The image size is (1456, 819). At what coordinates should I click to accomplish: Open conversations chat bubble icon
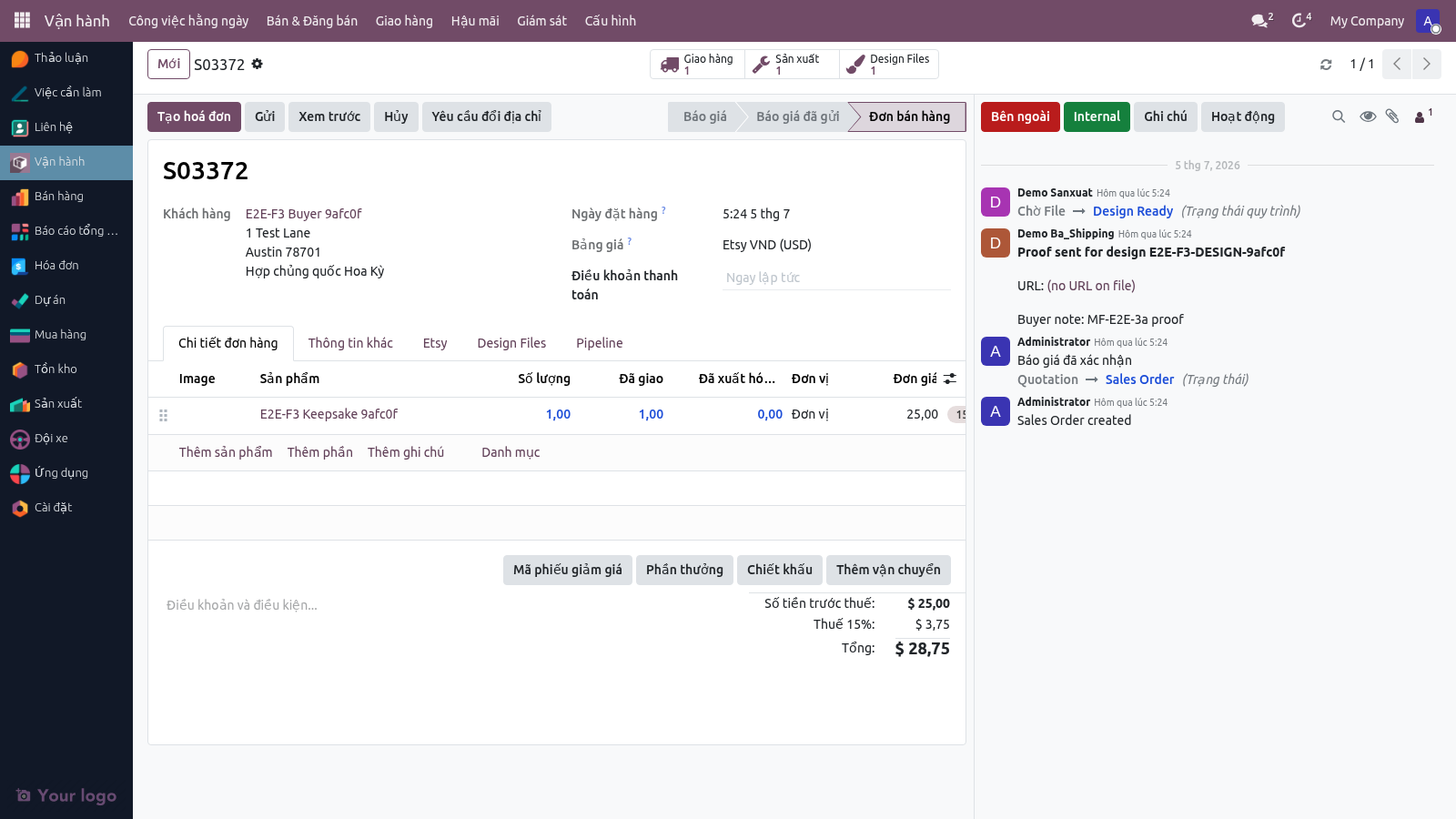pyautogui.click(x=1261, y=20)
